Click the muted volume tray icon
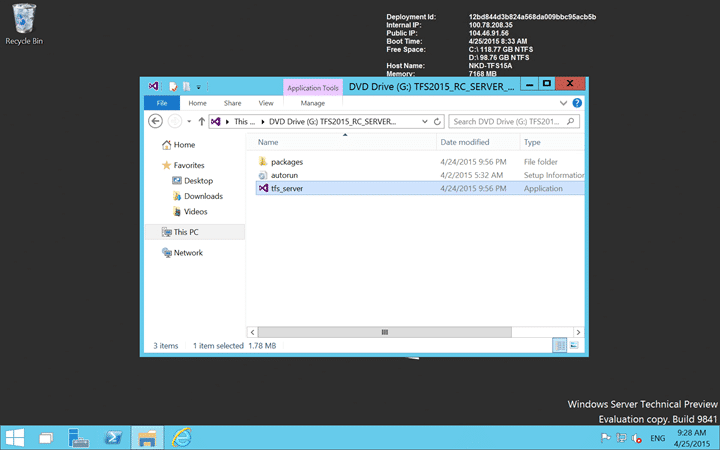This screenshot has width=720, height=450. pyautogui.click(x=636, y=439)
